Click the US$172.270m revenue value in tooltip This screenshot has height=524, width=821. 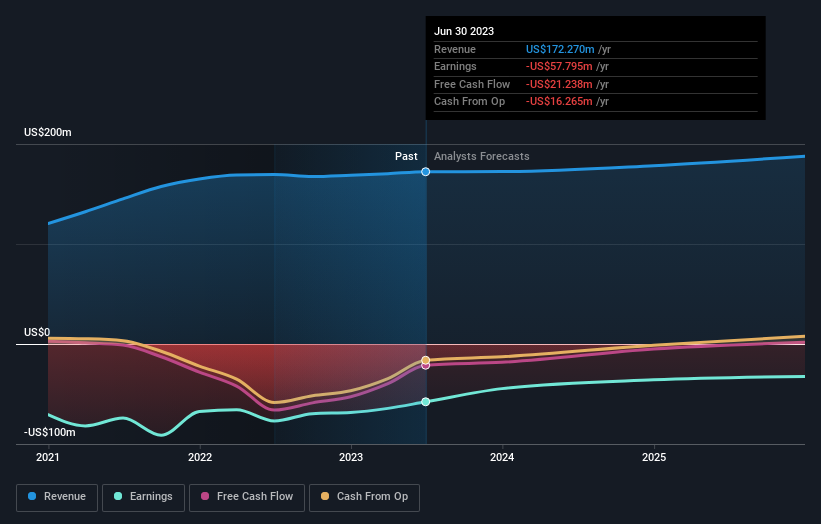560,49
